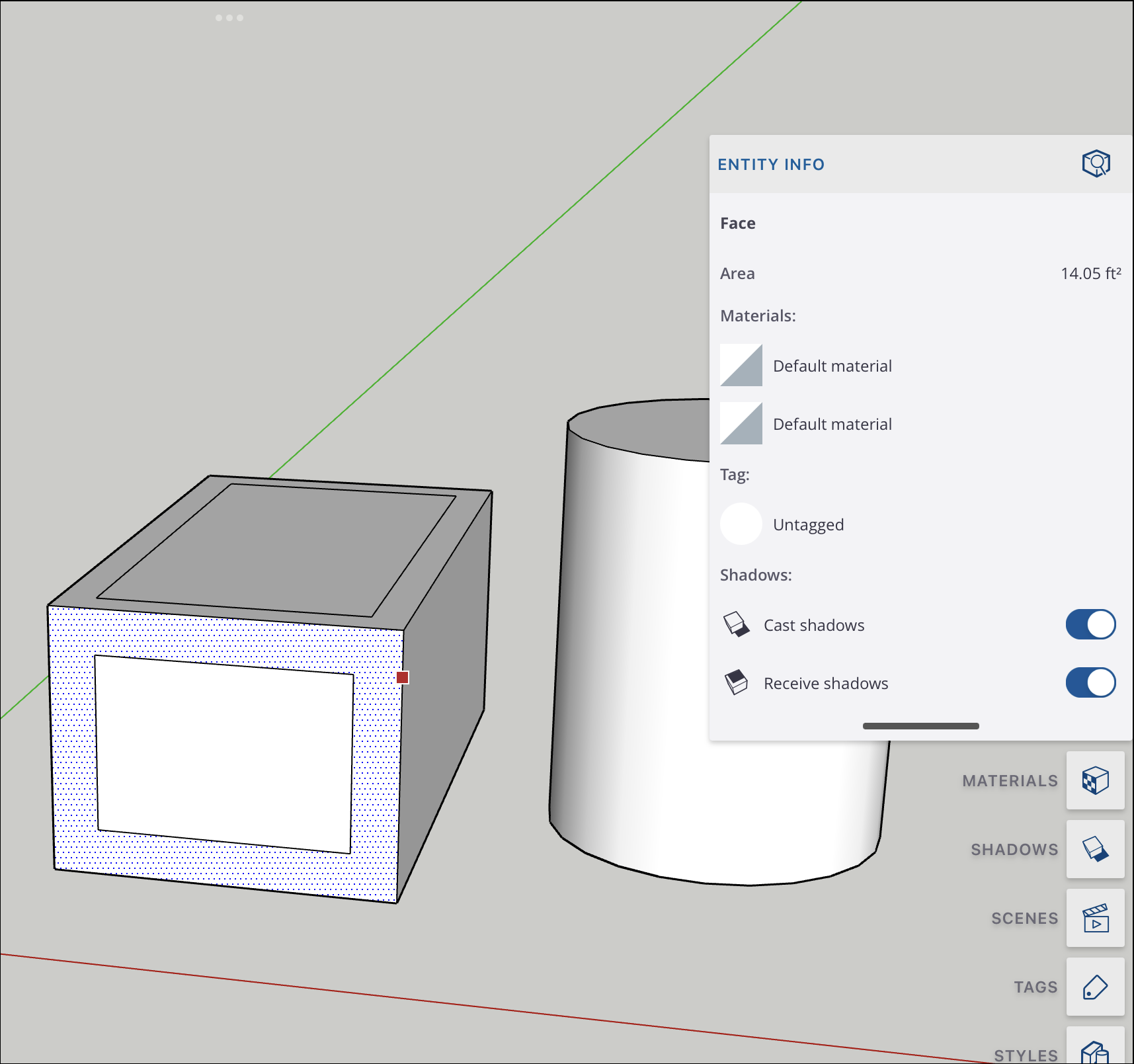Click the SHADOWS label
The width and height of the screenshot is (1134, 1064).
point(1014,850)
